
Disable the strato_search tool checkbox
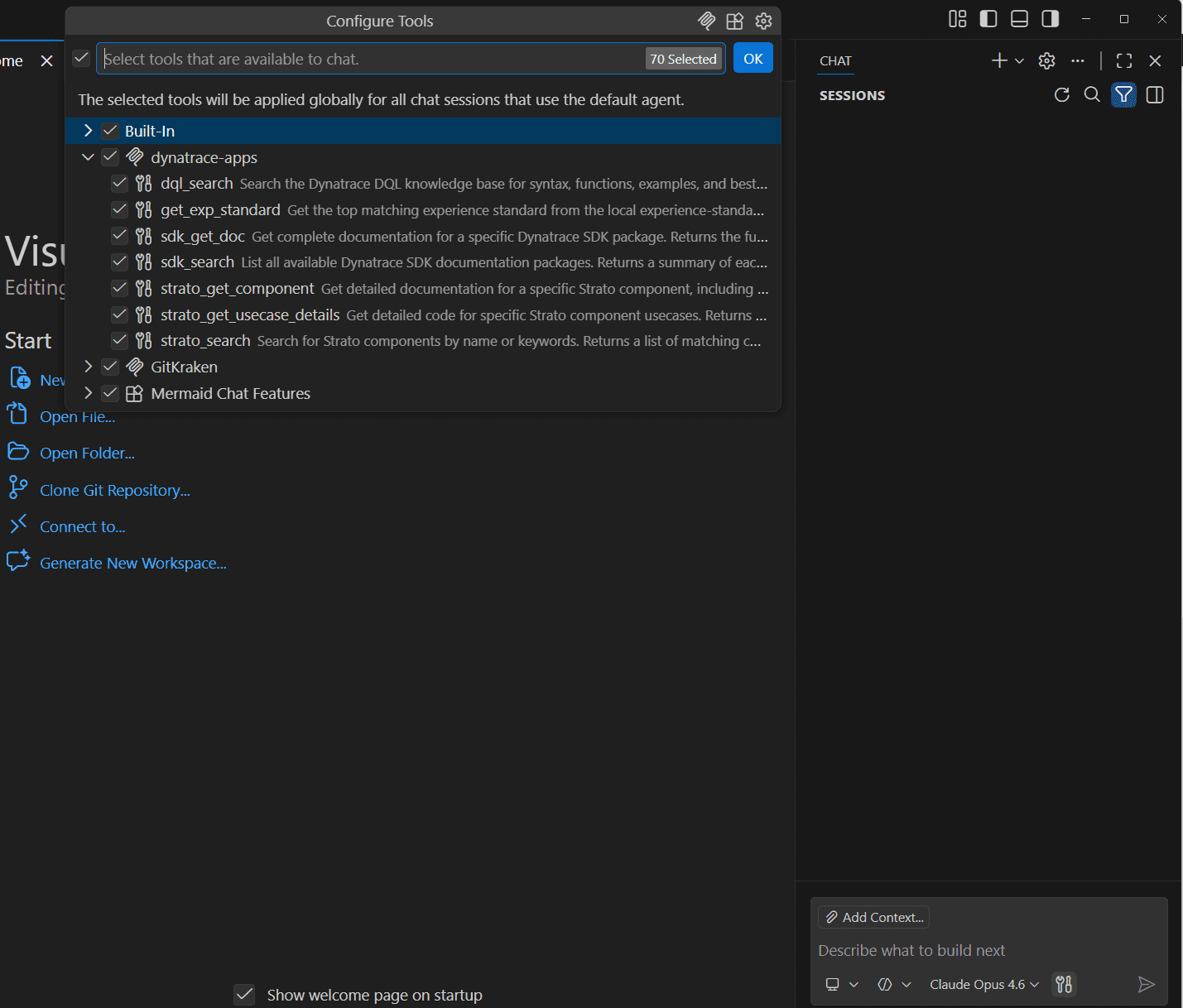coord(119,340)
